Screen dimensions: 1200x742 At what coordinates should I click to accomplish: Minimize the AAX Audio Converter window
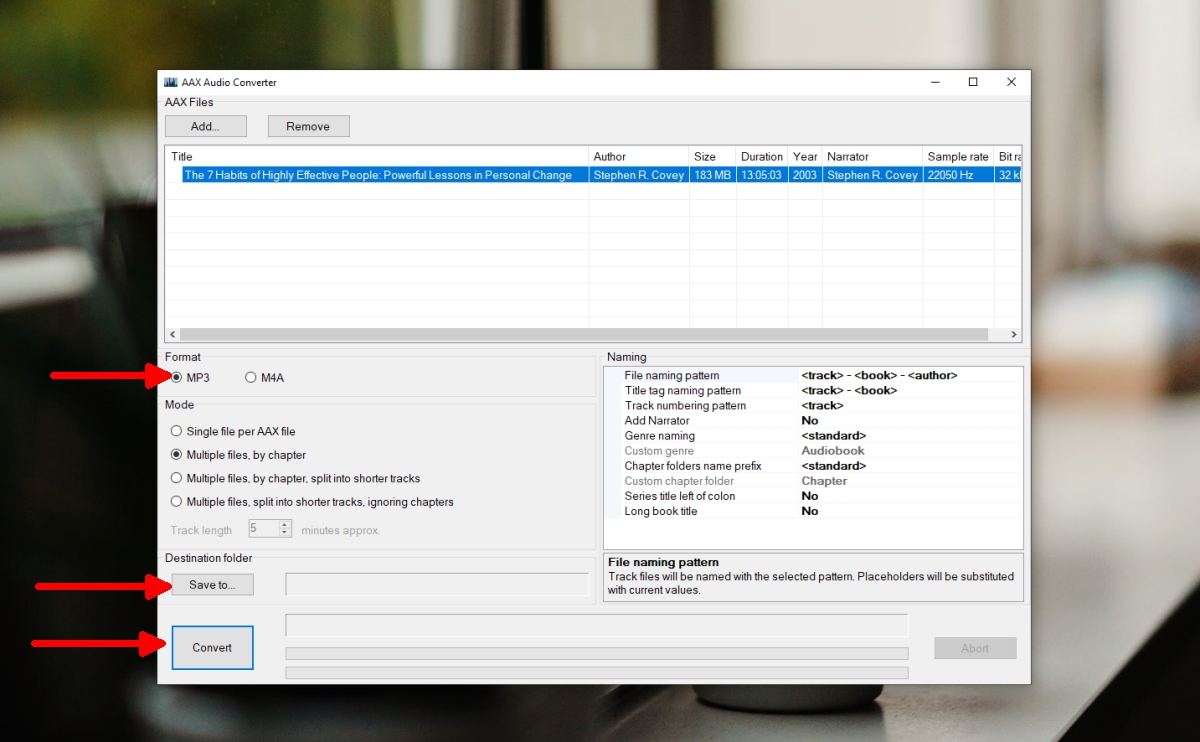933,82
